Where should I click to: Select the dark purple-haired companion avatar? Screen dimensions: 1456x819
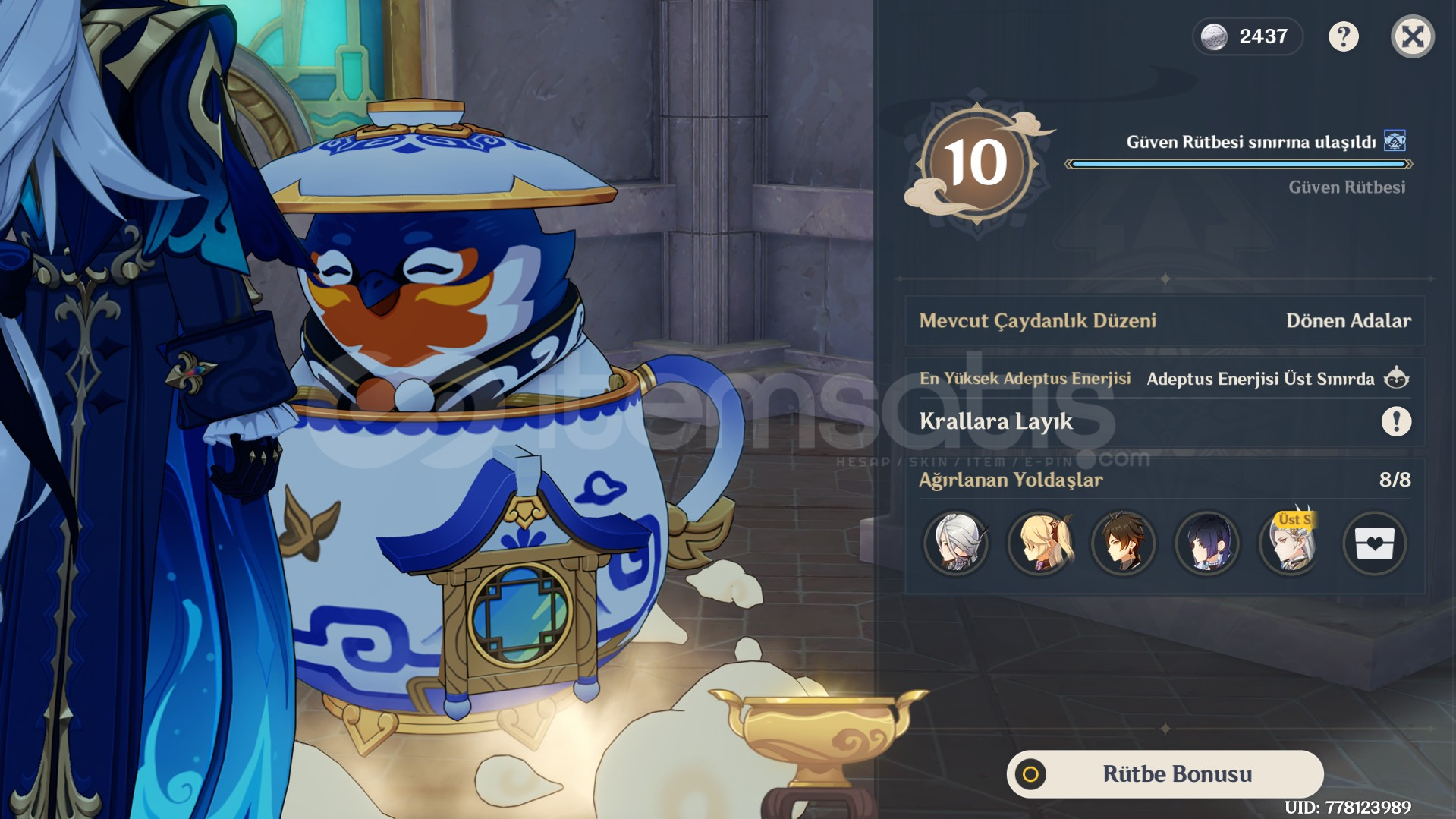click(1207, 543)
